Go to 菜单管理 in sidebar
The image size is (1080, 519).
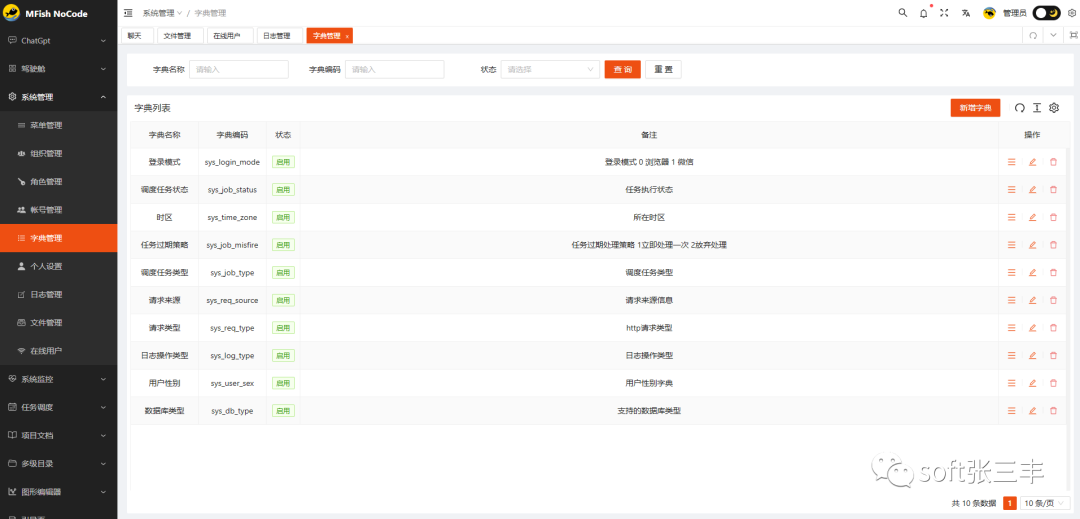59,125
